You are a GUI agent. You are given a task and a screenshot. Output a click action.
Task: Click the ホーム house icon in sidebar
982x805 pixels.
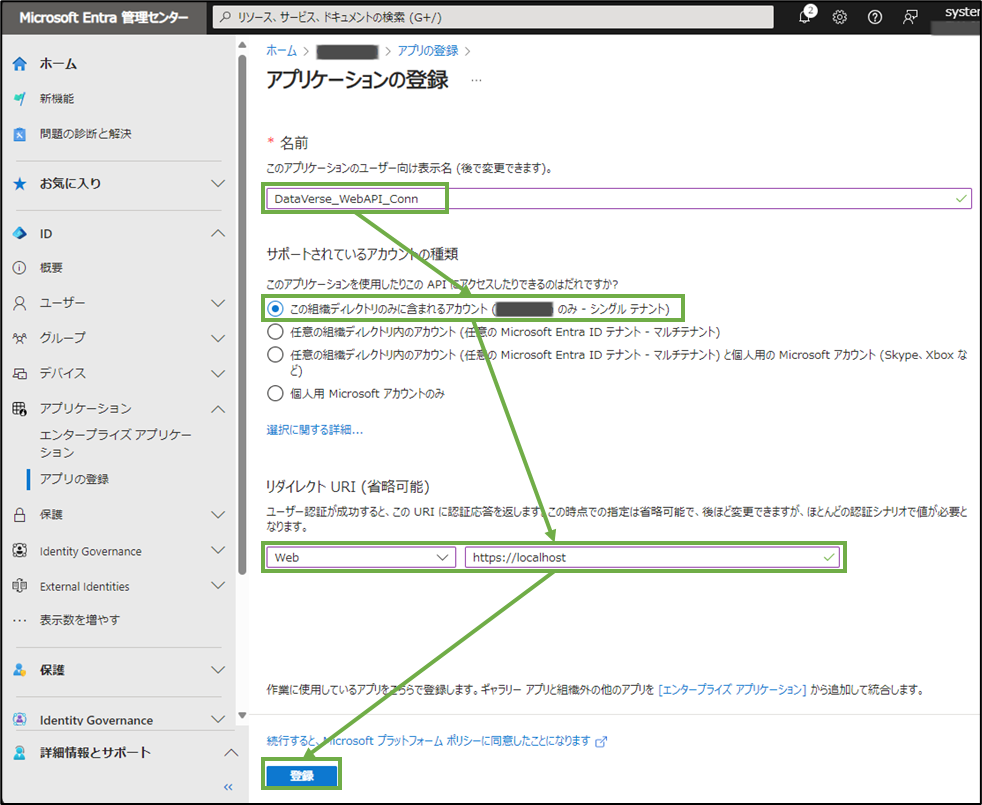20,64
